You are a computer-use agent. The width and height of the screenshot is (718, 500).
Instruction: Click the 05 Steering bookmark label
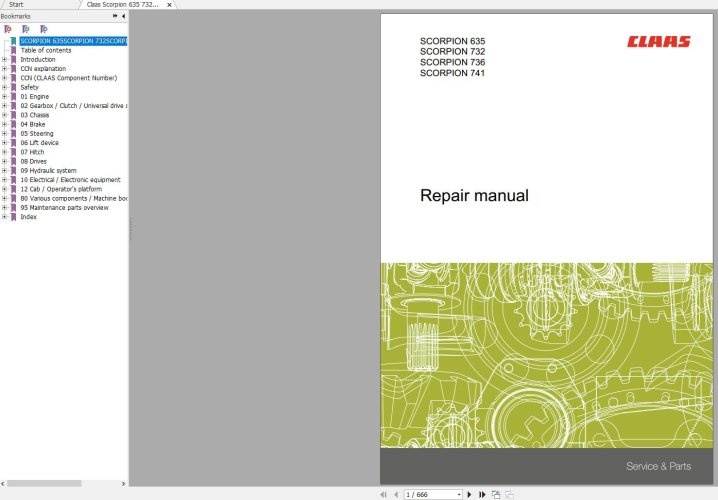coord(37,134)
